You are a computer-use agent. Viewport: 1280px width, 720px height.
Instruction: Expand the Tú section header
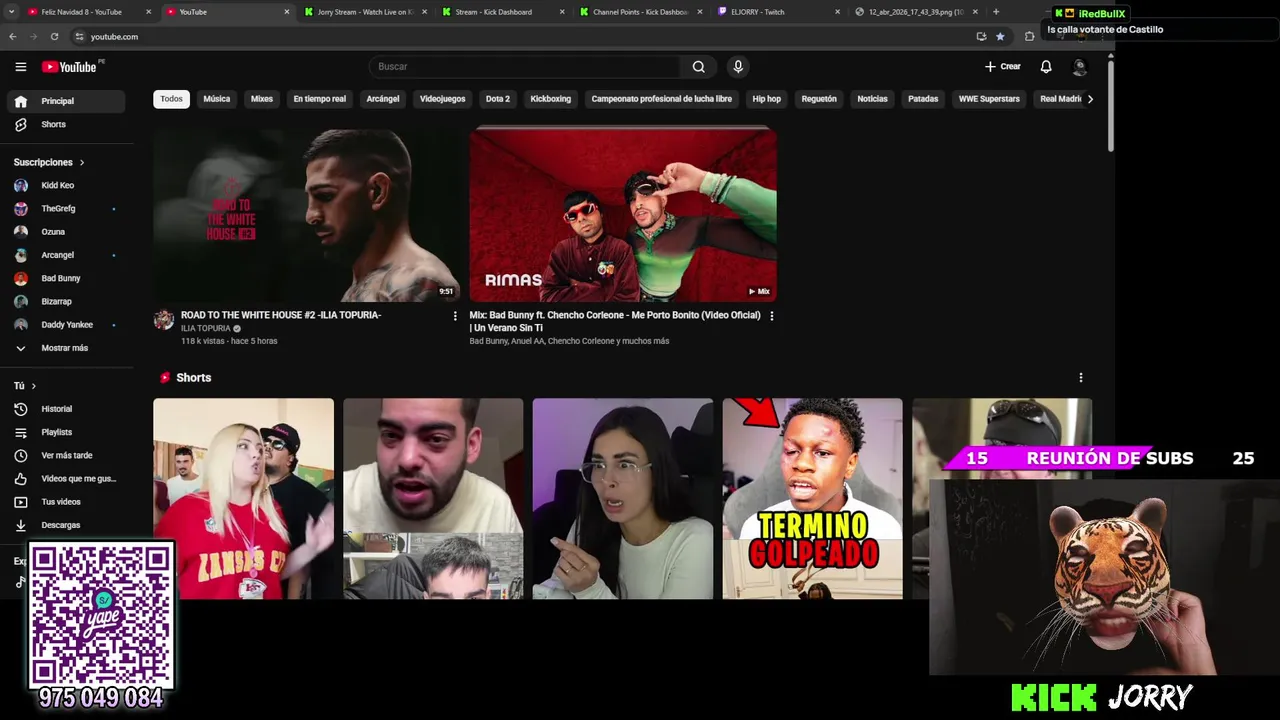[25, 386]
